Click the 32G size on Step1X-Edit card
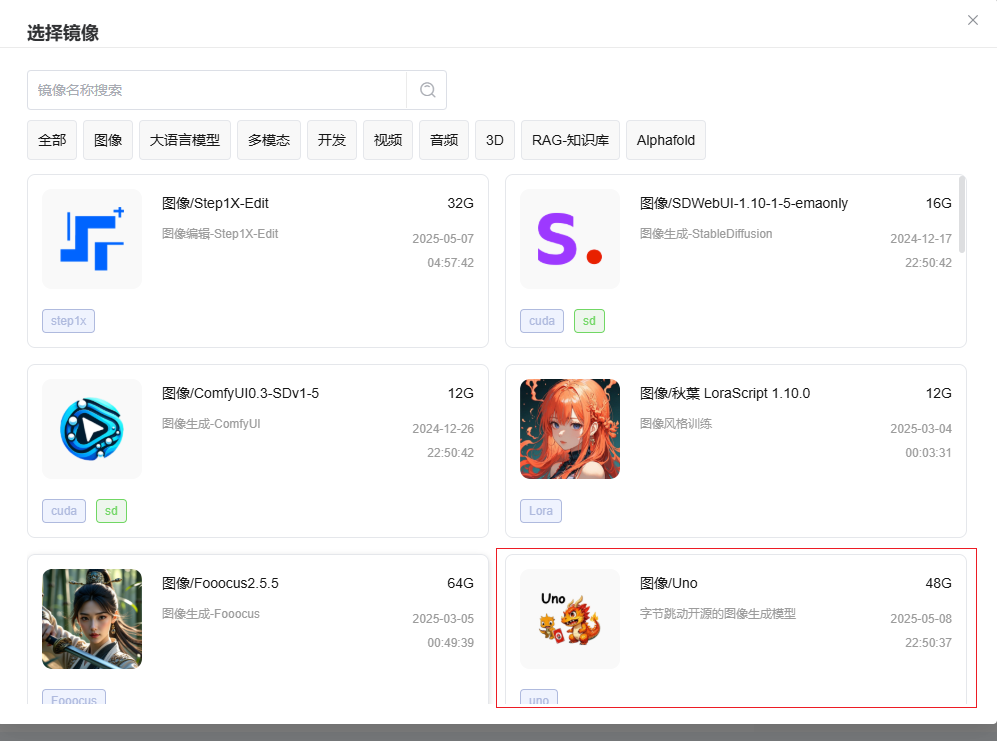 point(460,203)
